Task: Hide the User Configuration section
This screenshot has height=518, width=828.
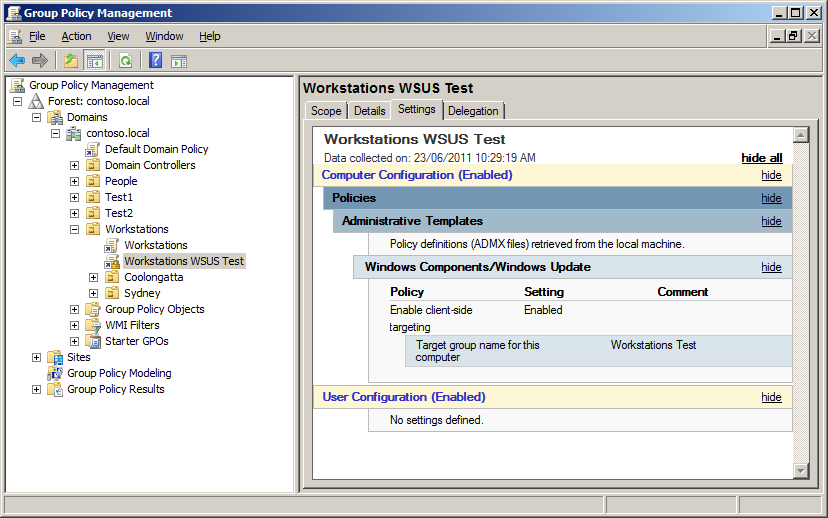Action: click(x=771, y=397)
